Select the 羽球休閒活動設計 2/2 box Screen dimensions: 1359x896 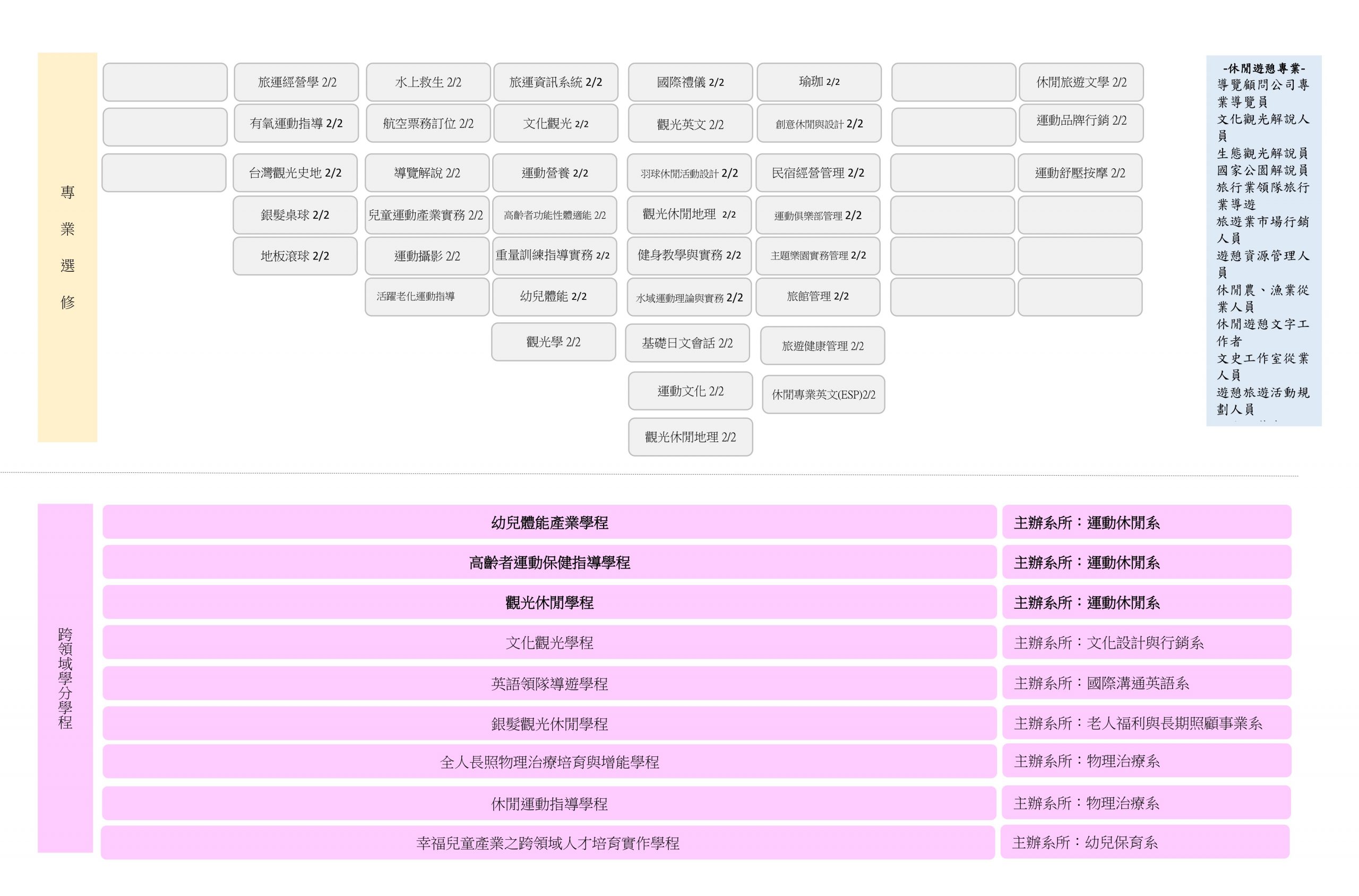(689, 173)
